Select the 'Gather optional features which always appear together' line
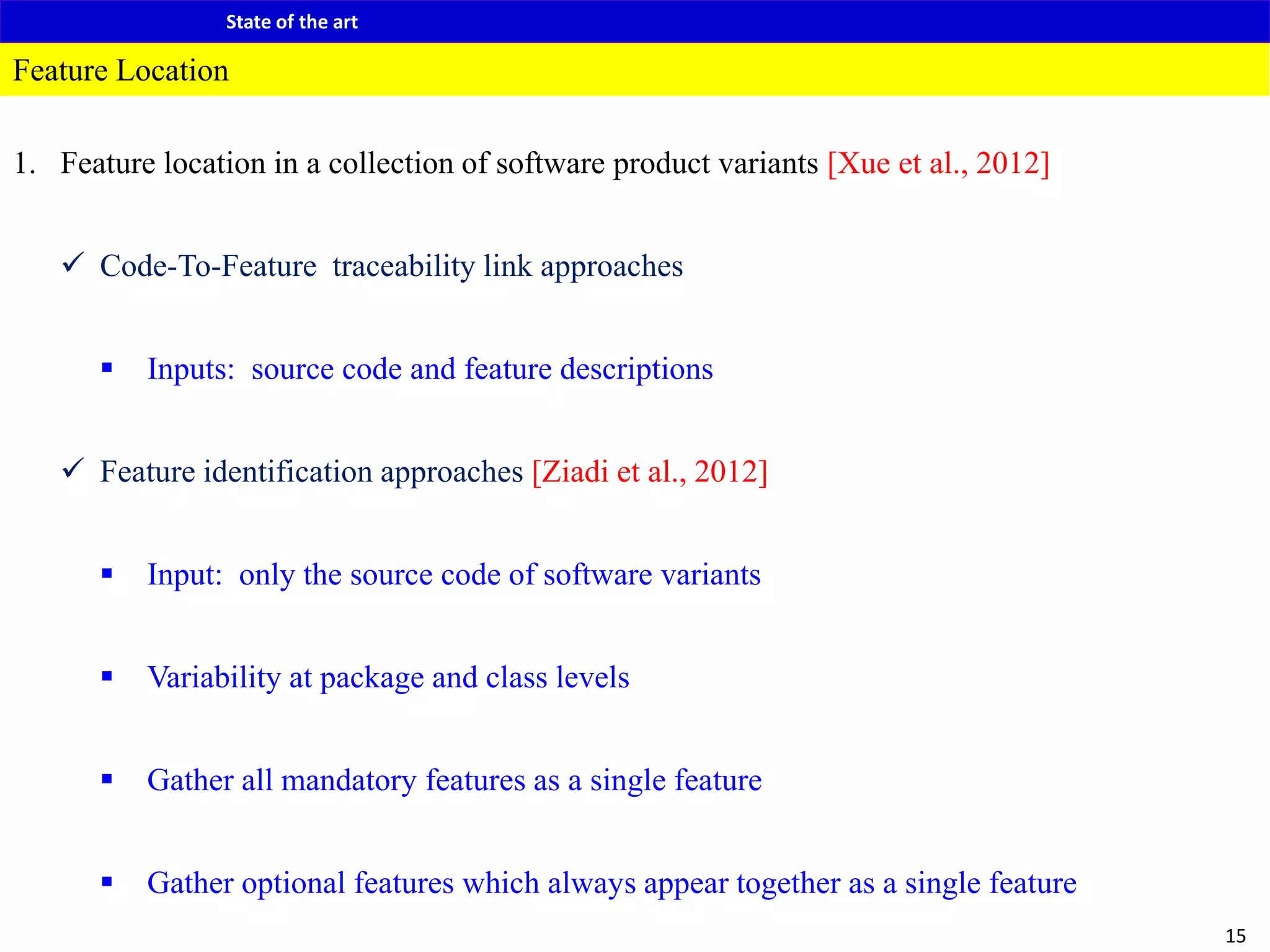Image resolution: width=1270 pixels, height=952 pixels. (611, 884)
